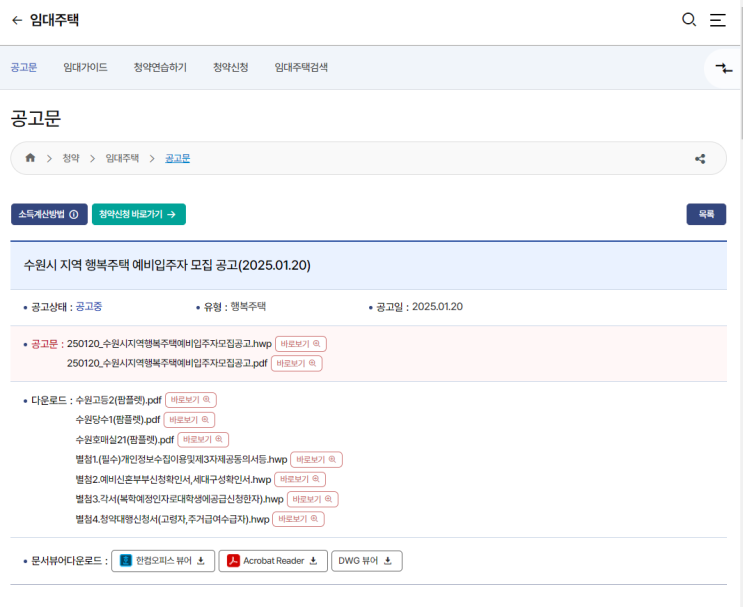Preview the 공고문 pdf file with 바로보기
The height and width of the screenshot is (607, 743).
click(297, 363)
